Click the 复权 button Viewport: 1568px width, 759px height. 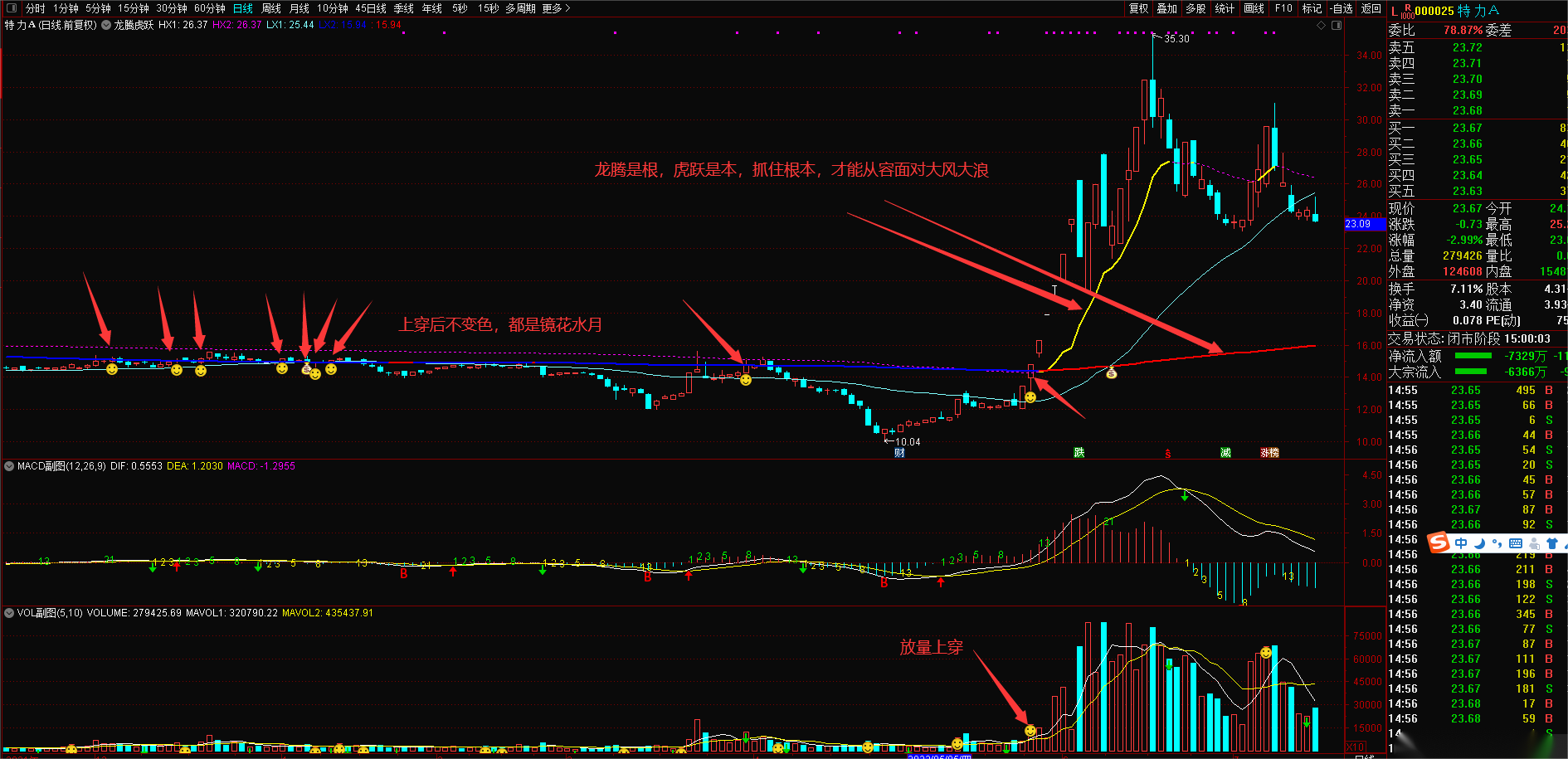[x=1139, y=8]
